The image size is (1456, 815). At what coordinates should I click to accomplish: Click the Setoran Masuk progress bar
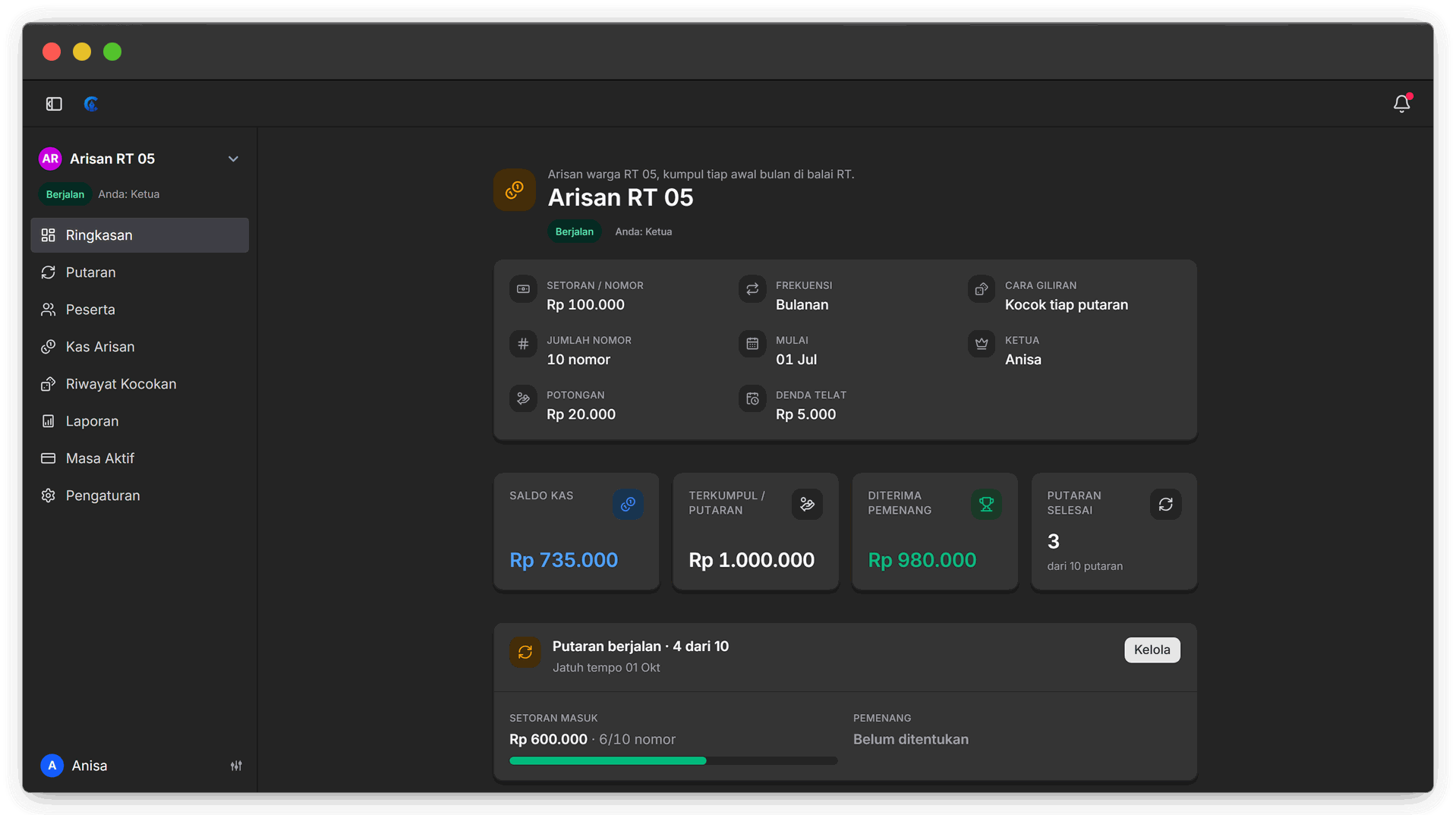pos(673,760)
